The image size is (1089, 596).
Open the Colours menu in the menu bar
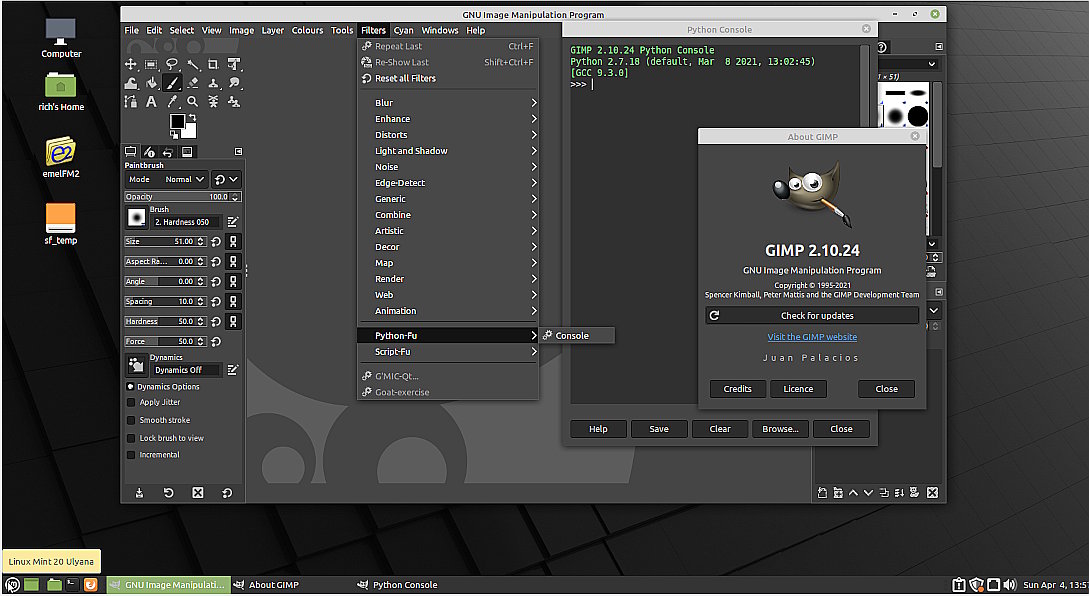pos(307,31)
